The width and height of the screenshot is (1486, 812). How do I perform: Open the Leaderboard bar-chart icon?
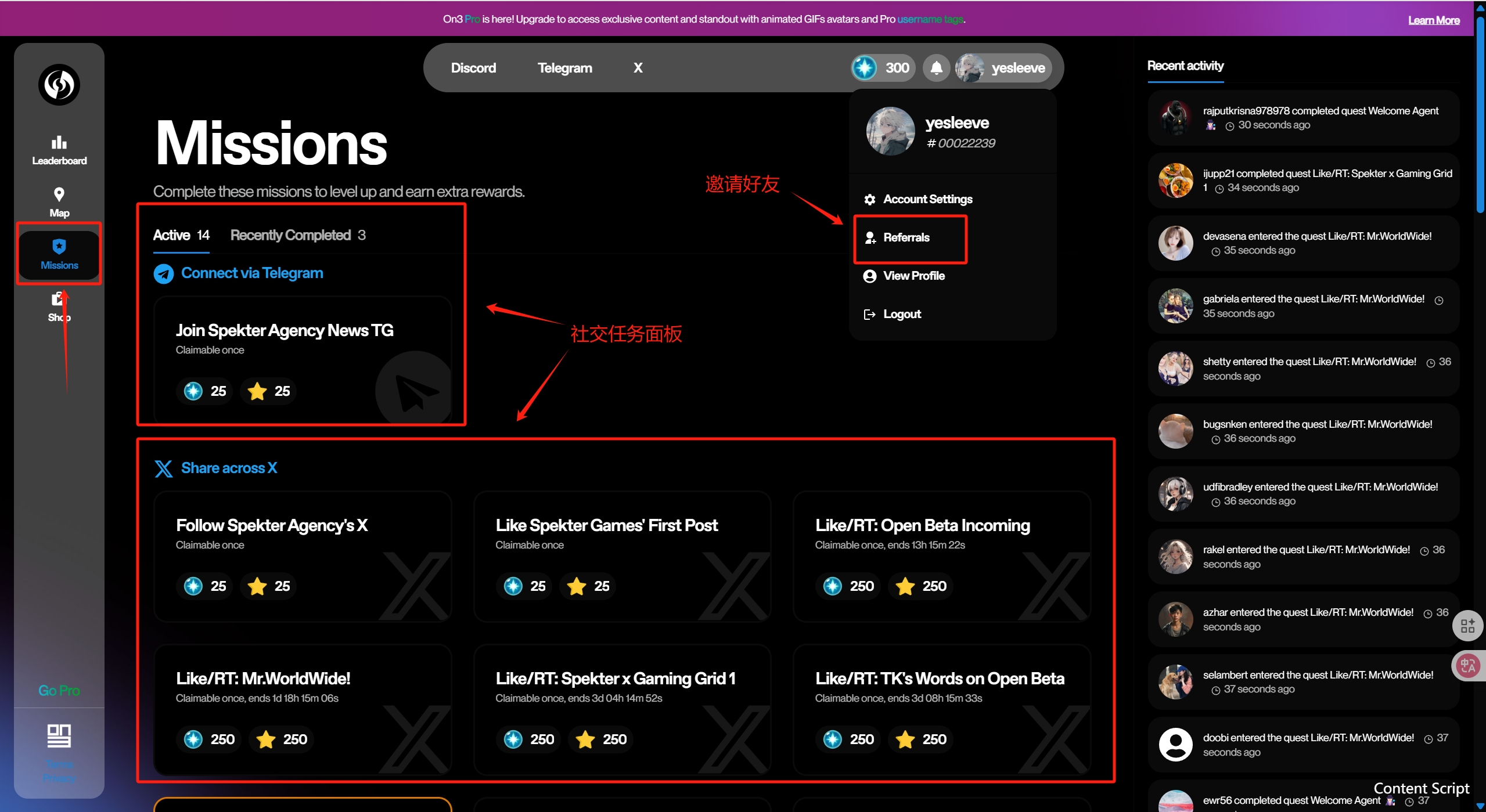(x=59, y=142)
